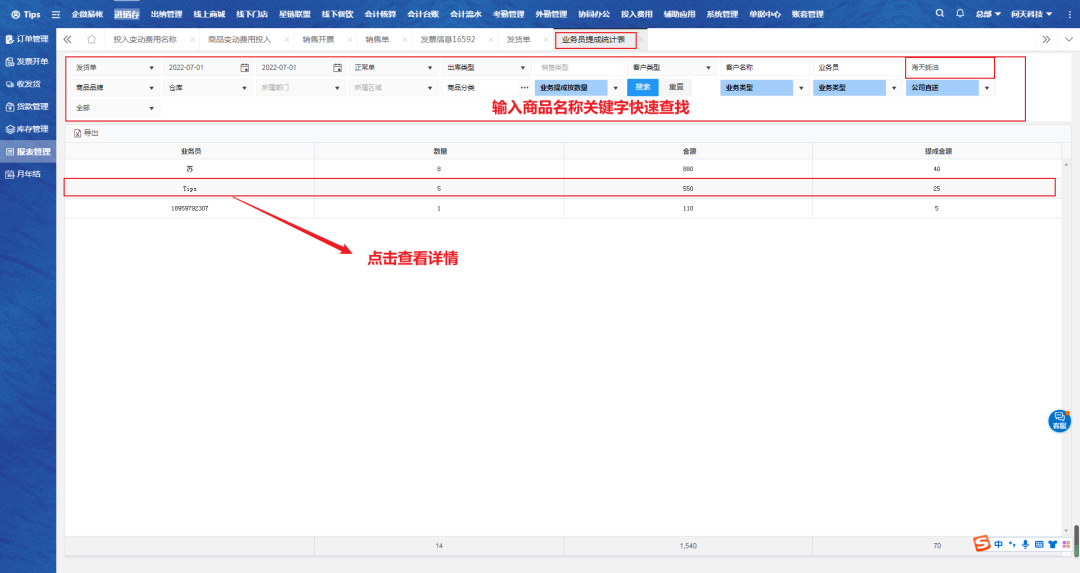Click the home icon in tab bar
The height and width of the screenshot is (573, 1080).
91,39
